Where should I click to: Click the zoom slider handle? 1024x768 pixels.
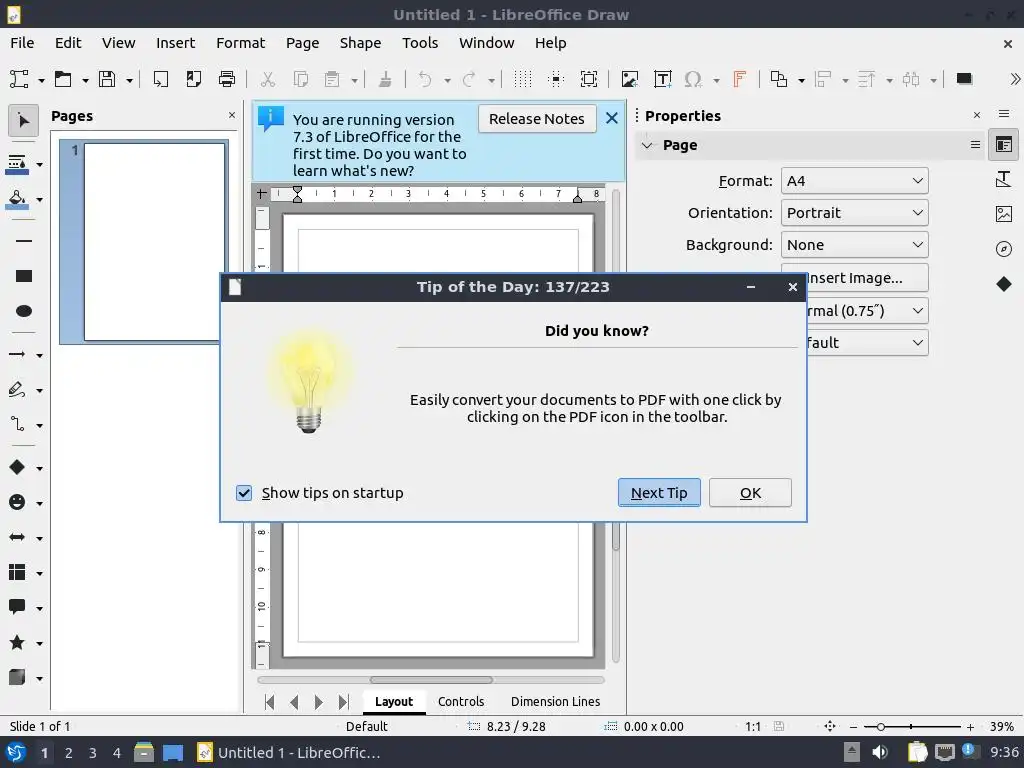point(880,727)
